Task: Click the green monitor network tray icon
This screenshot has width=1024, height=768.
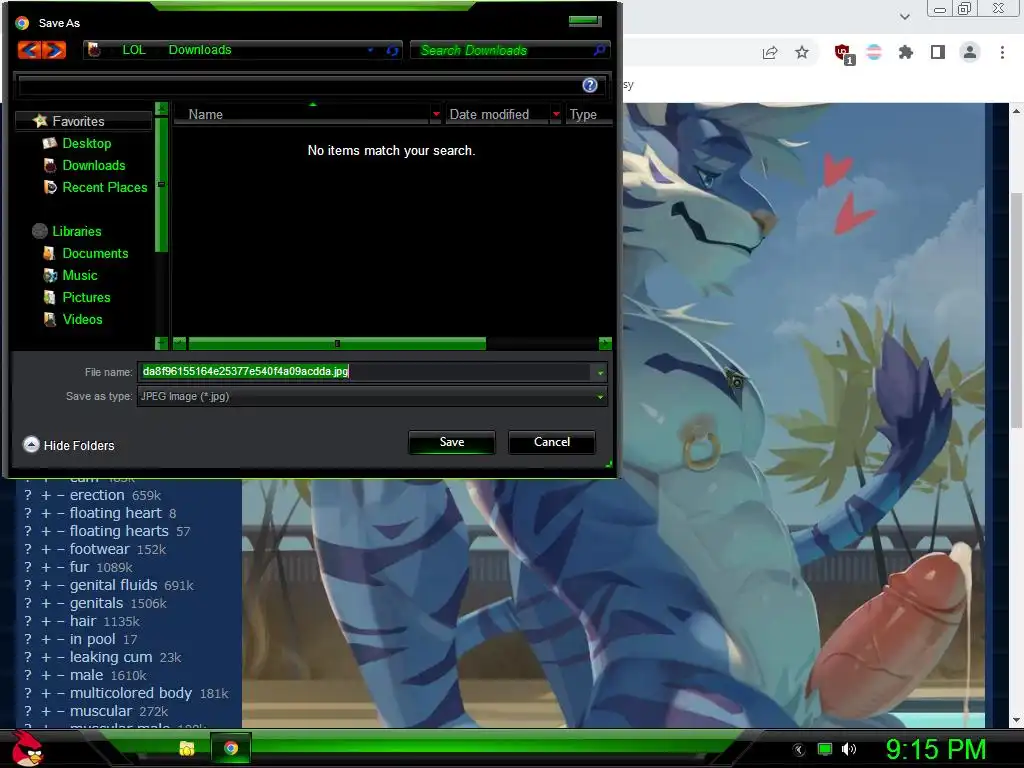Action: pyautogui.click(x=825, y=749)
